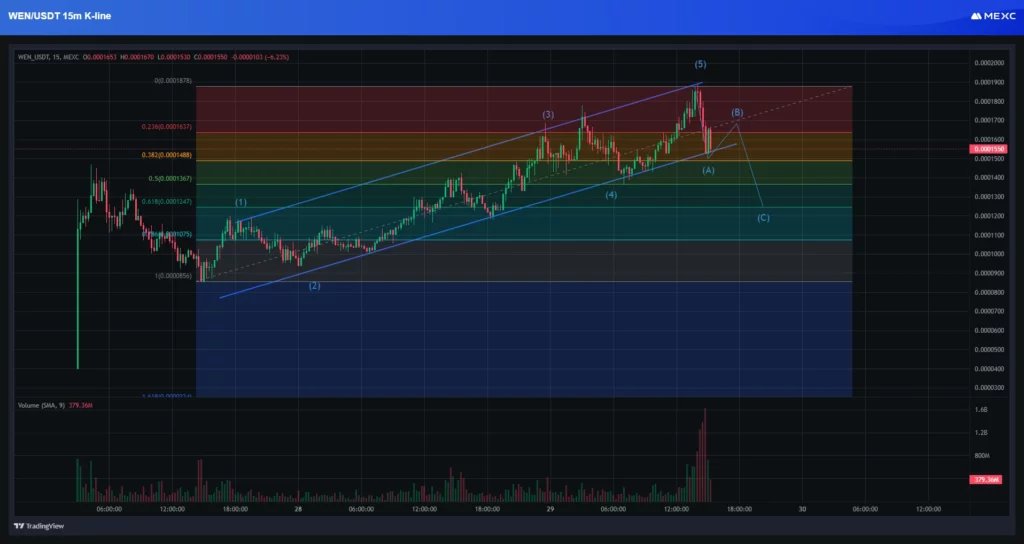Click the Elliott wave (5) label

700,64
